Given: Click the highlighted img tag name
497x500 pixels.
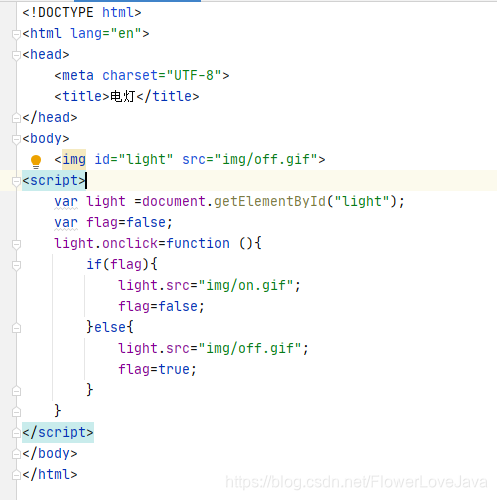Looking at the screenshot, I should [x=74, y=160].
